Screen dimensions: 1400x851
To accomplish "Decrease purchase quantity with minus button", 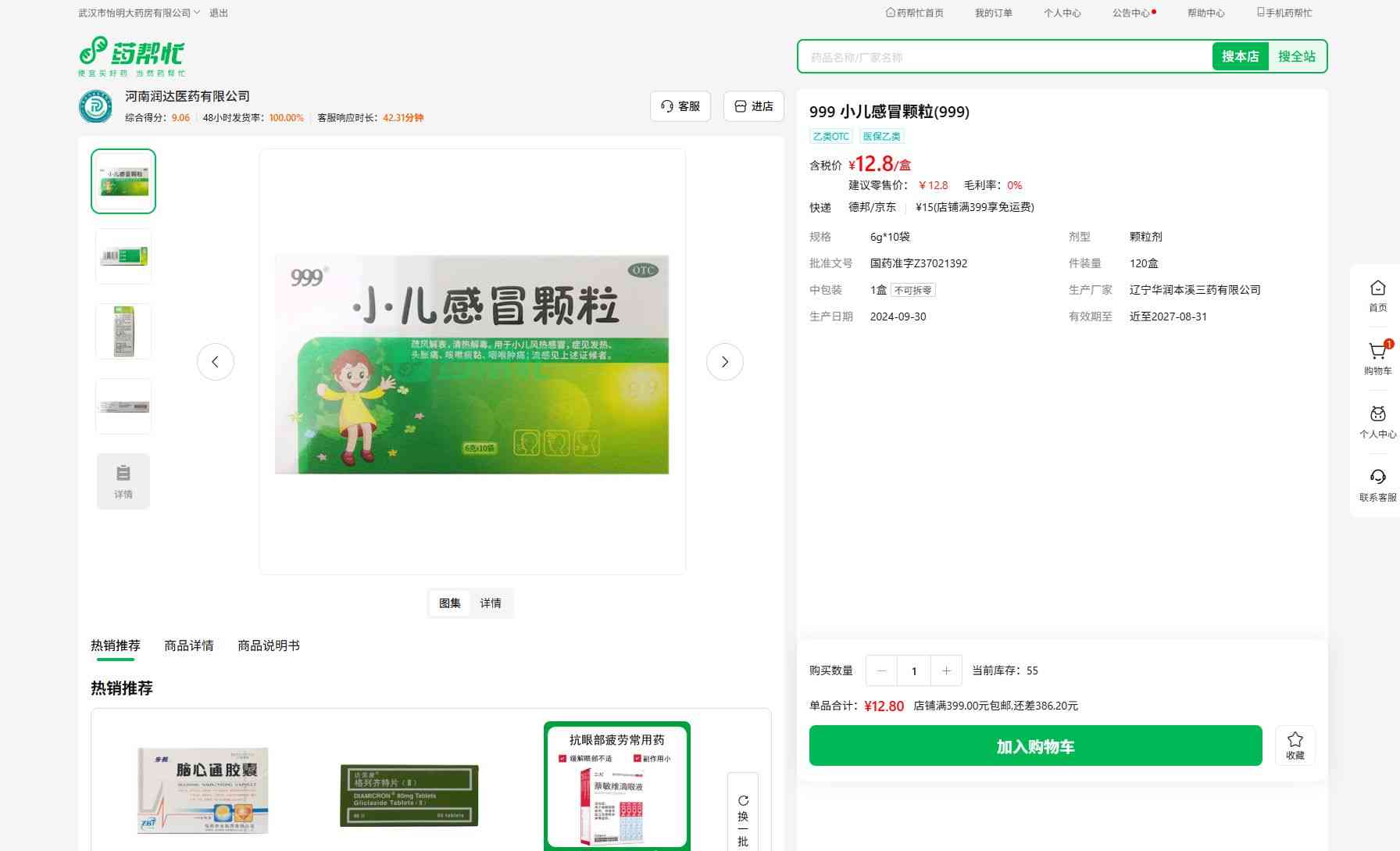I will coord(882,670).
